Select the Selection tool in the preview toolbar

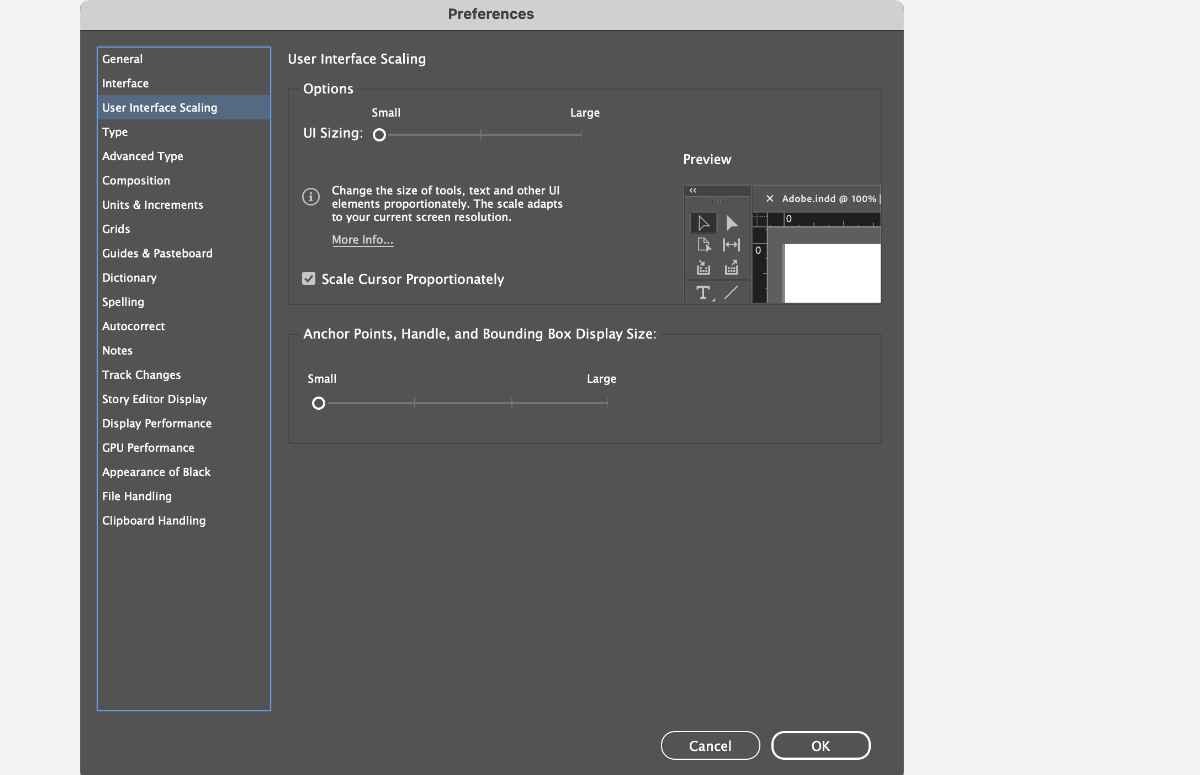704,223
